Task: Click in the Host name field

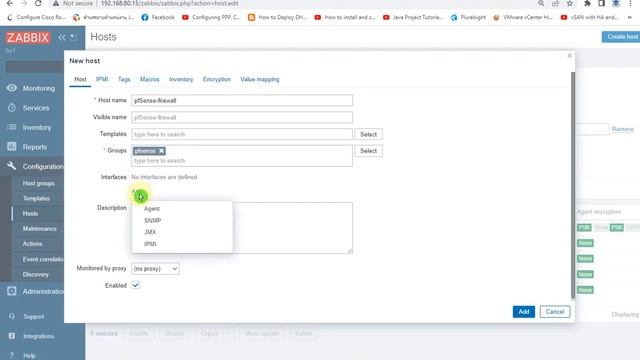Action: 242,100
